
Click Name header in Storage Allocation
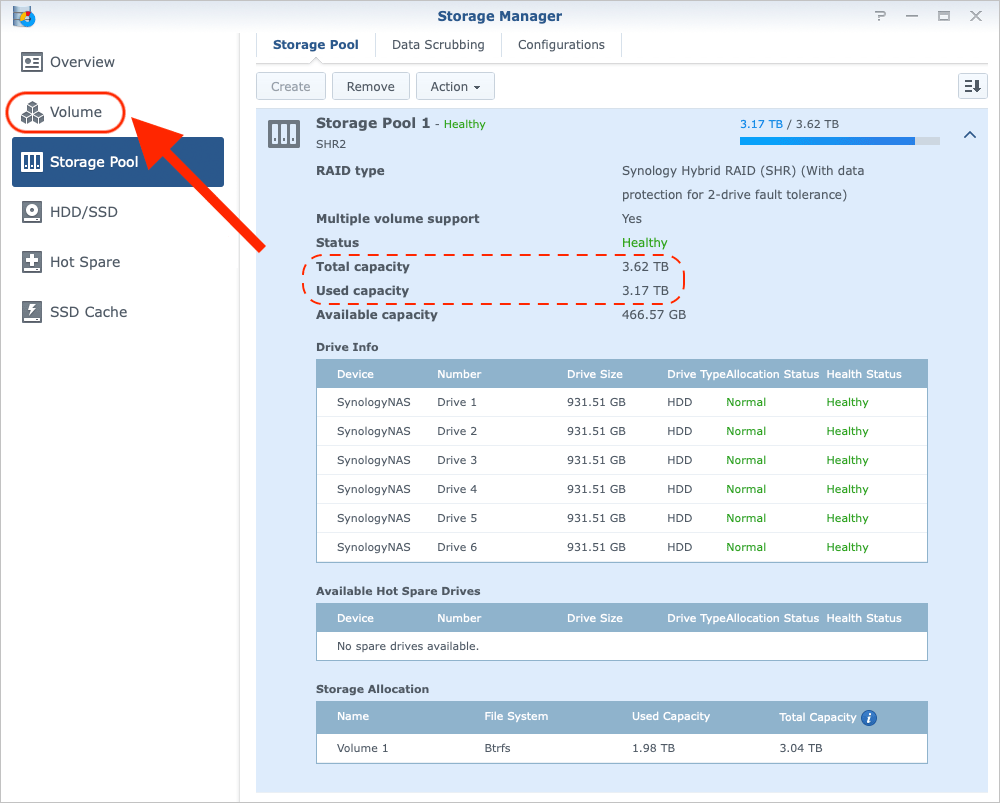point(353,716)
